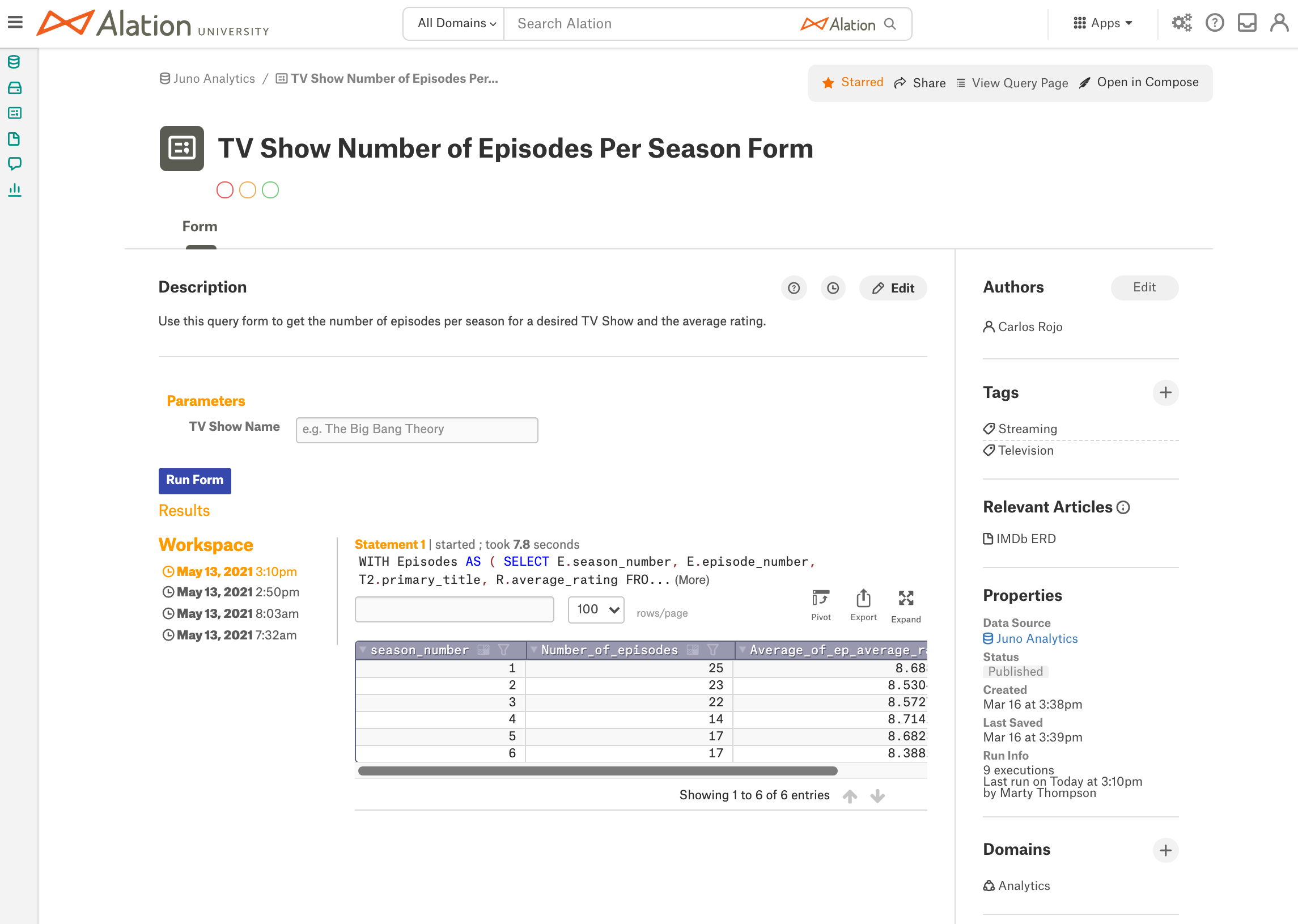This screenshot has width=1298, height=924.
Task: Click the settings gear in top bar
Action: [x=1181, y=23]
